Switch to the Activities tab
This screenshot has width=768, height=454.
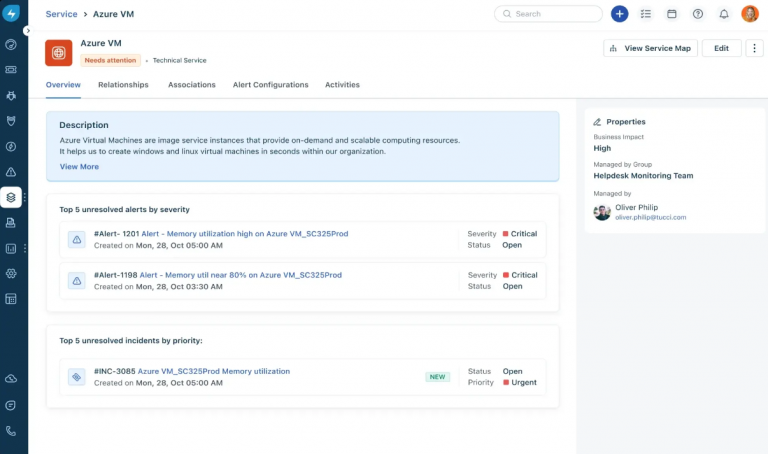(x=342, y=85)
